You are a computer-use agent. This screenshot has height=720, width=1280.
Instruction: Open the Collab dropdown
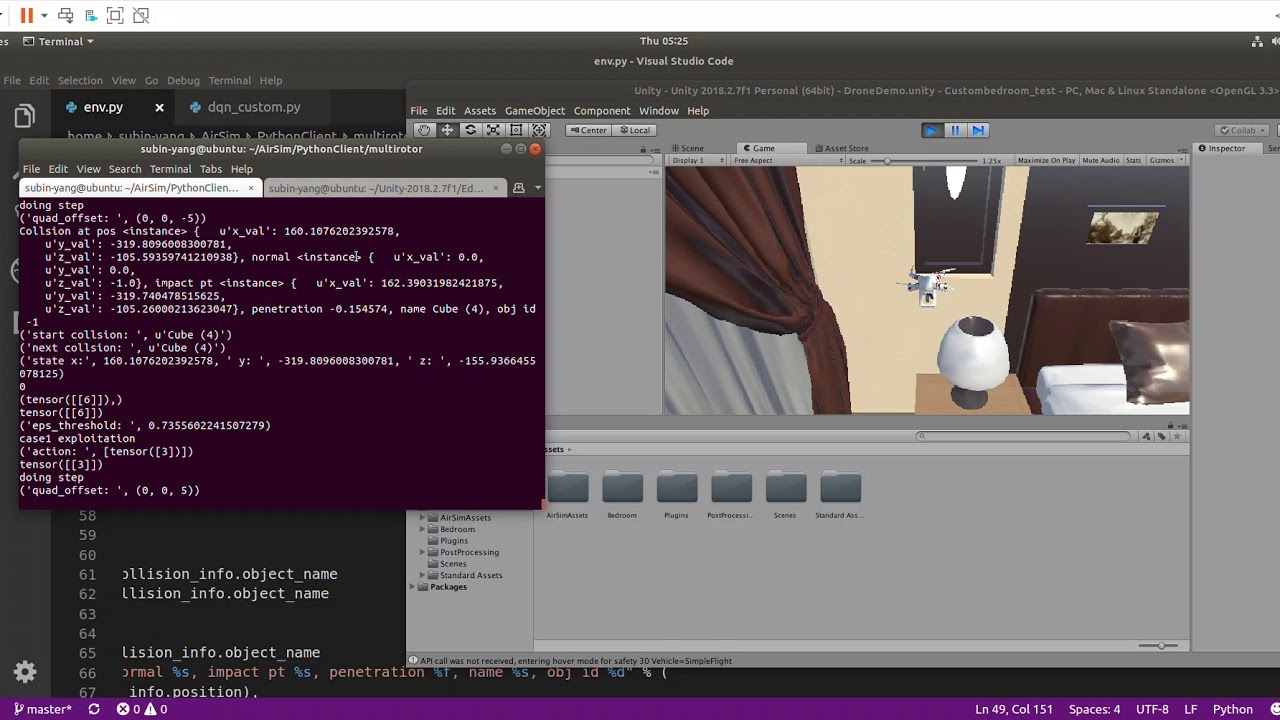(1244, 130)
